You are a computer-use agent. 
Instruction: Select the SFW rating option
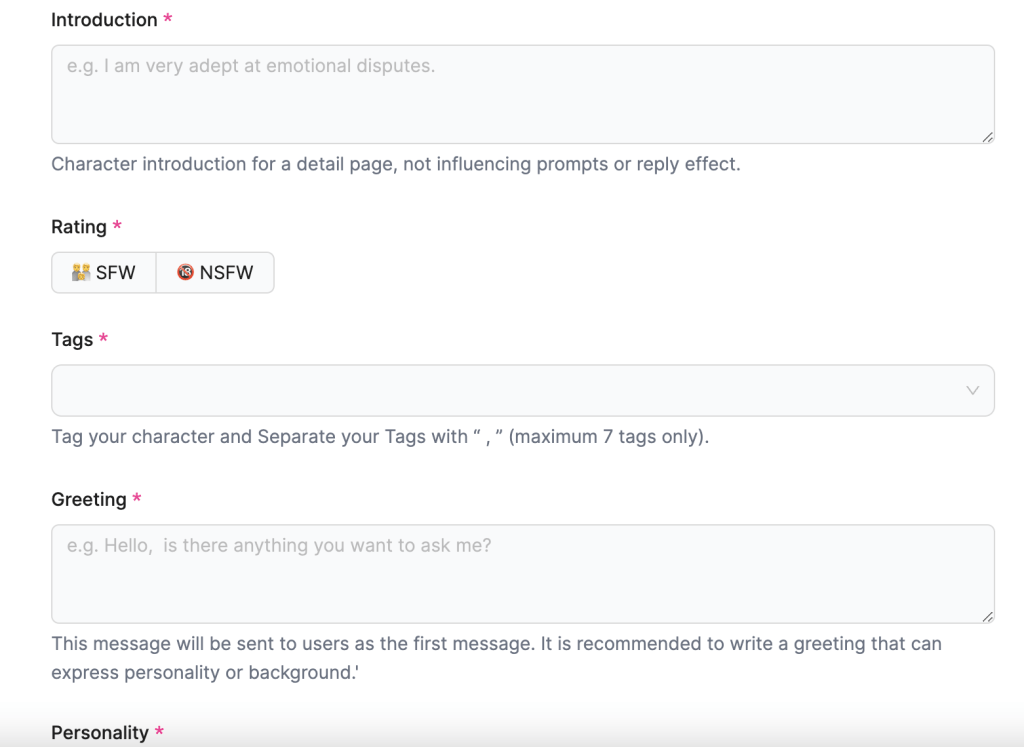coord(104,273)
